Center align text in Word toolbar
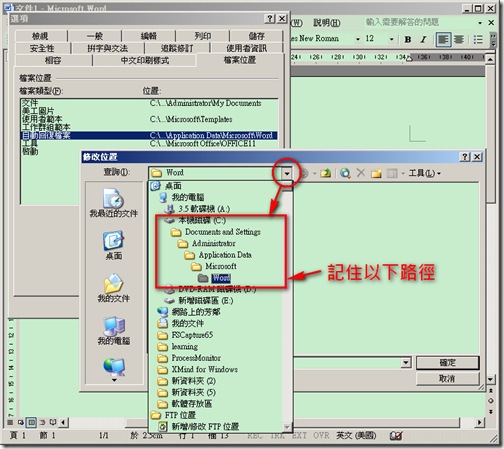The height and width of the screenshot is (449, 504). point(459,39)
